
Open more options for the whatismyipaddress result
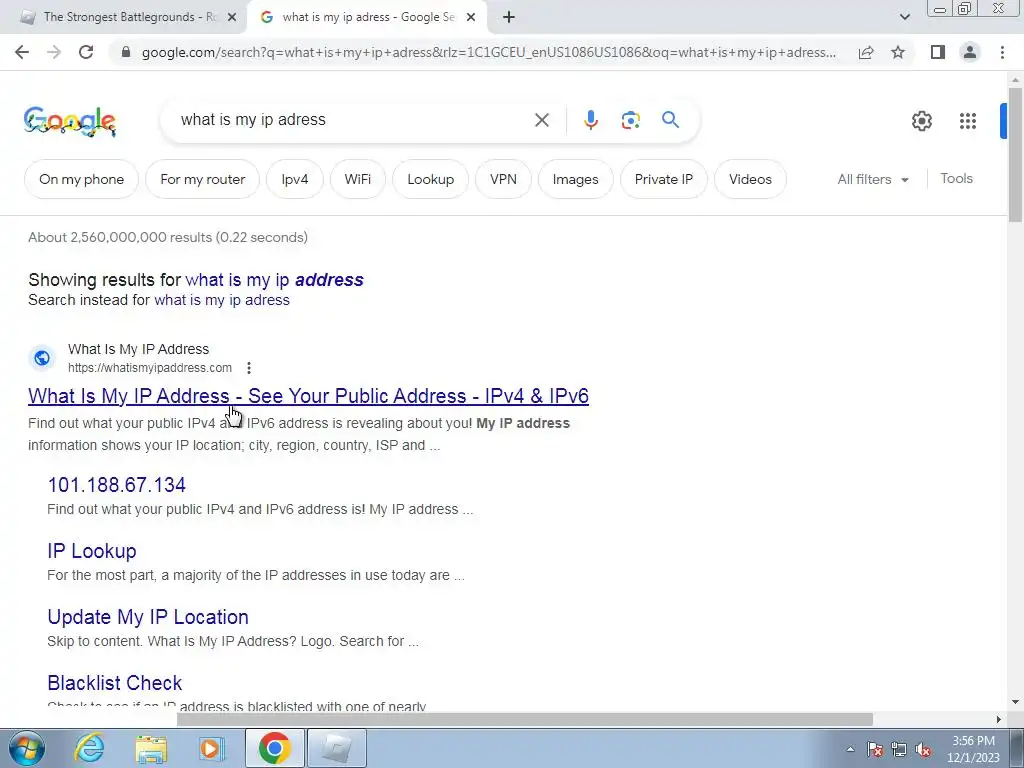tap(249, 368)
